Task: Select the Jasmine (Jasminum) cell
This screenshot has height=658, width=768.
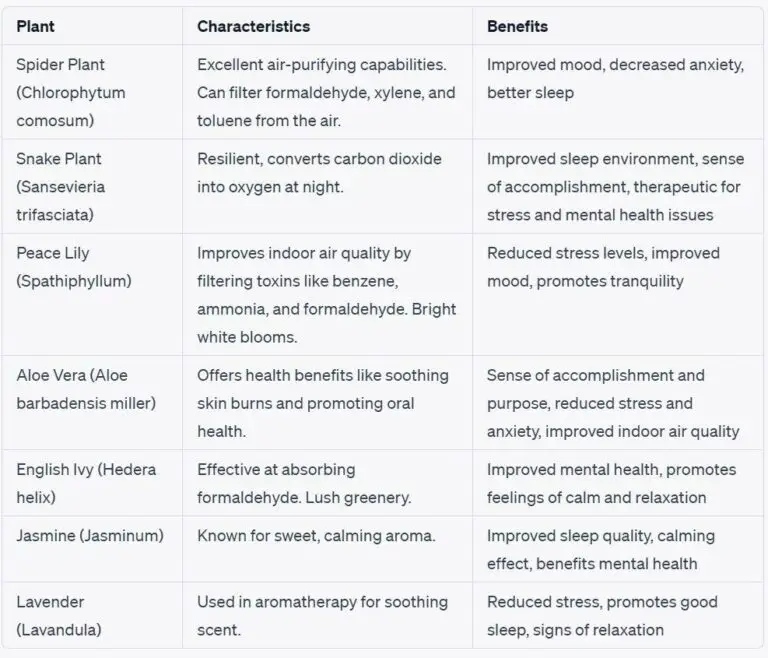Action: click(87, 536)
